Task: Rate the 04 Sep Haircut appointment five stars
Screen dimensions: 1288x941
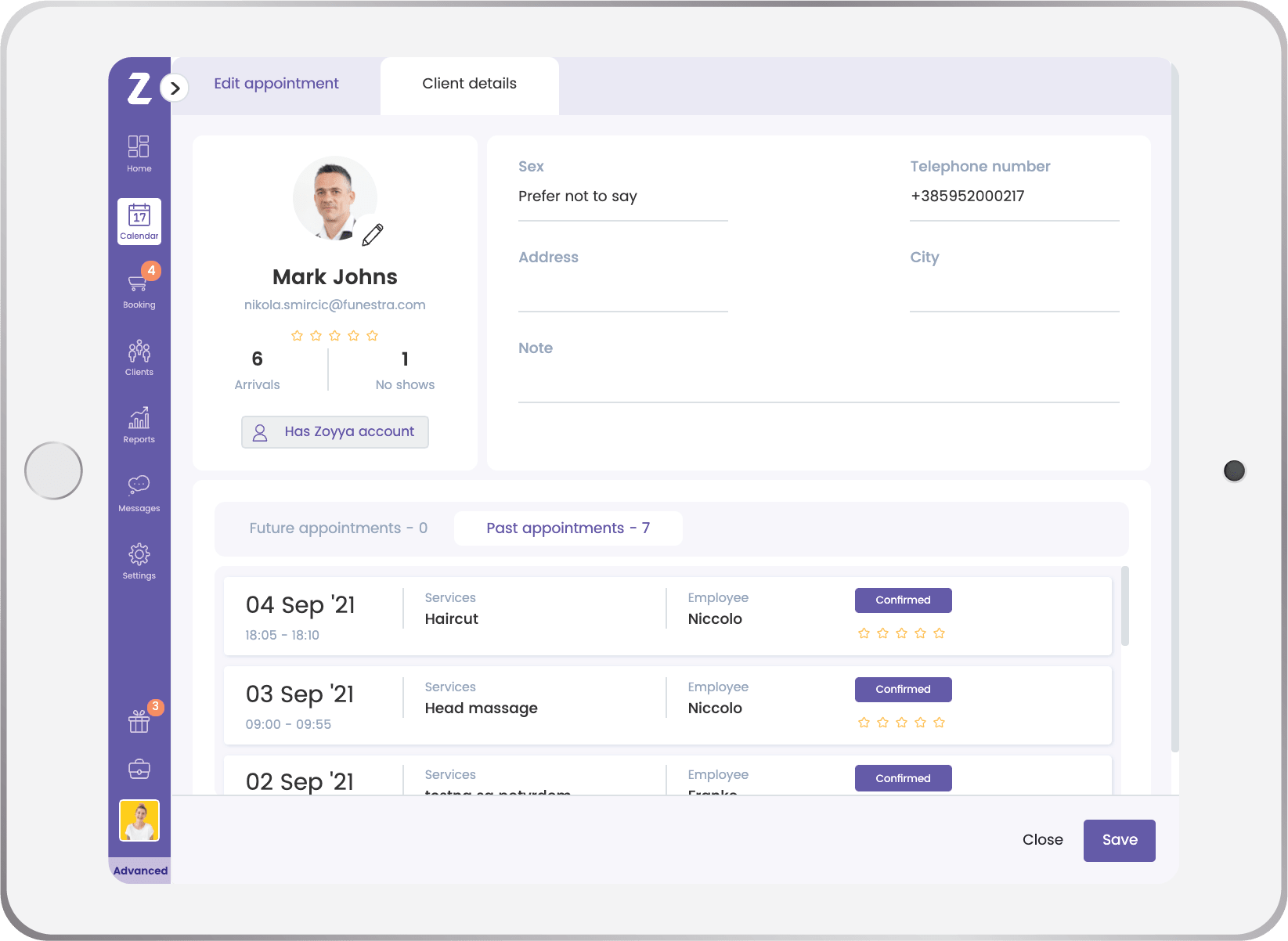Action: click(939, 633)
